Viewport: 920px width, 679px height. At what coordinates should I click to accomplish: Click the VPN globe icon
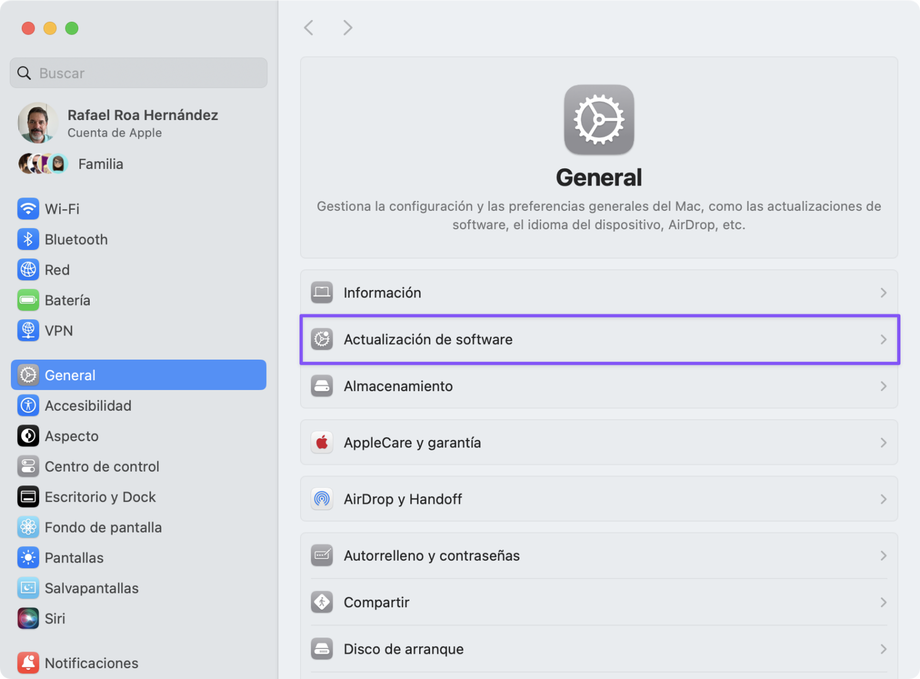pos(28,330)
